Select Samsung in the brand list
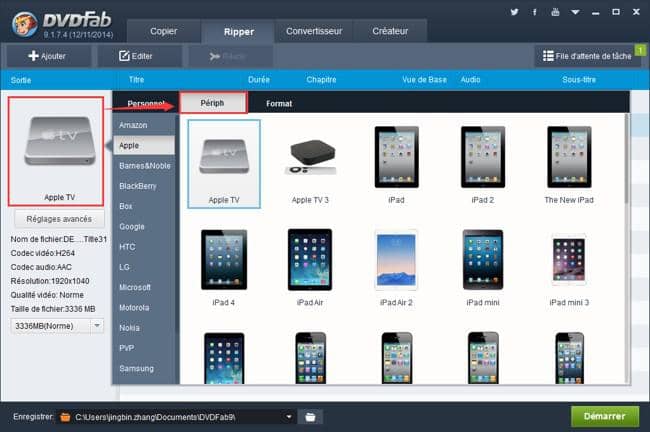The height and width of the screenshot is (432, 650). 144,368
